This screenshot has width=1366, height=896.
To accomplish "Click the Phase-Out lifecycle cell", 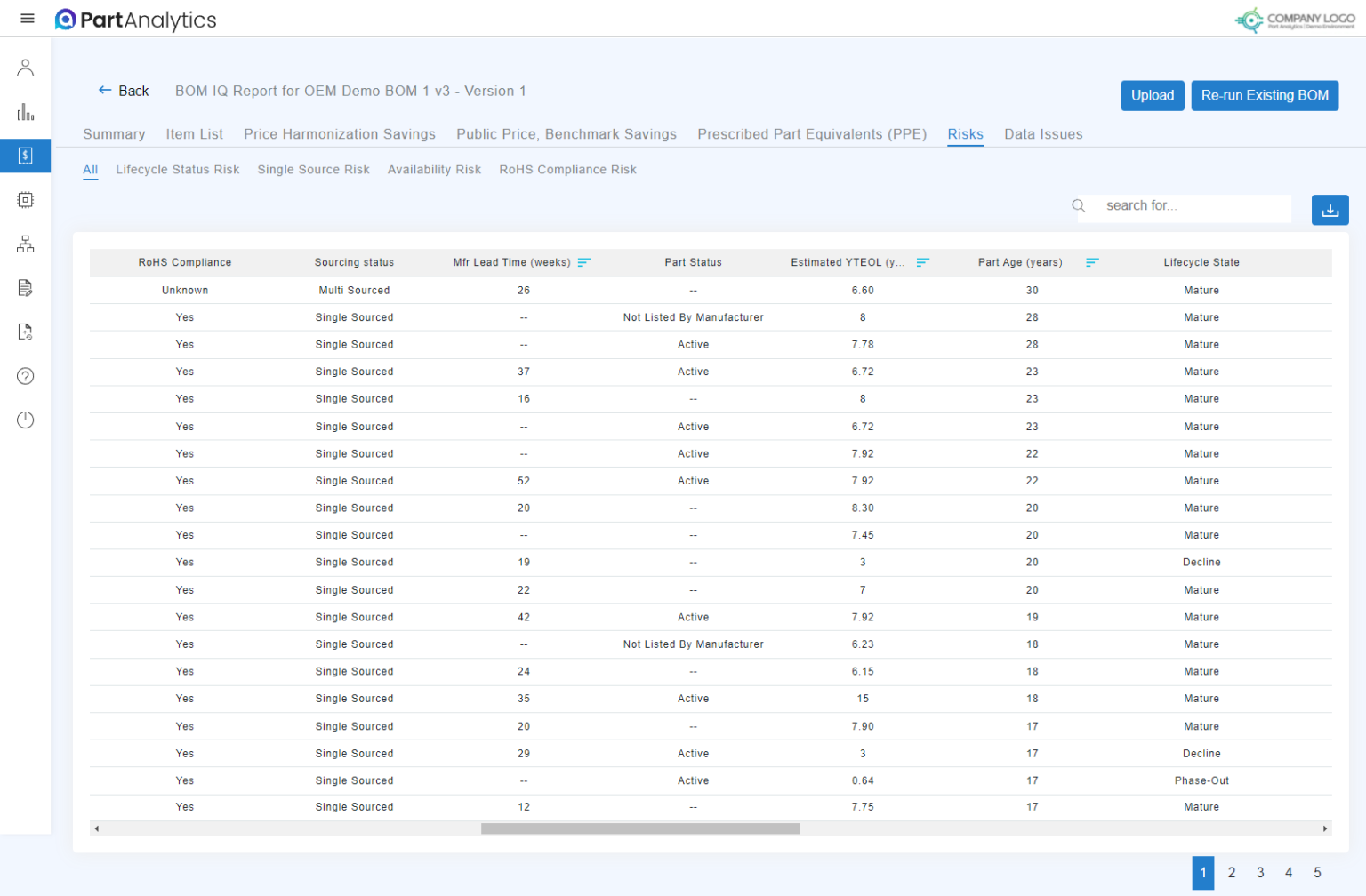I will [x=1201, y=780].
